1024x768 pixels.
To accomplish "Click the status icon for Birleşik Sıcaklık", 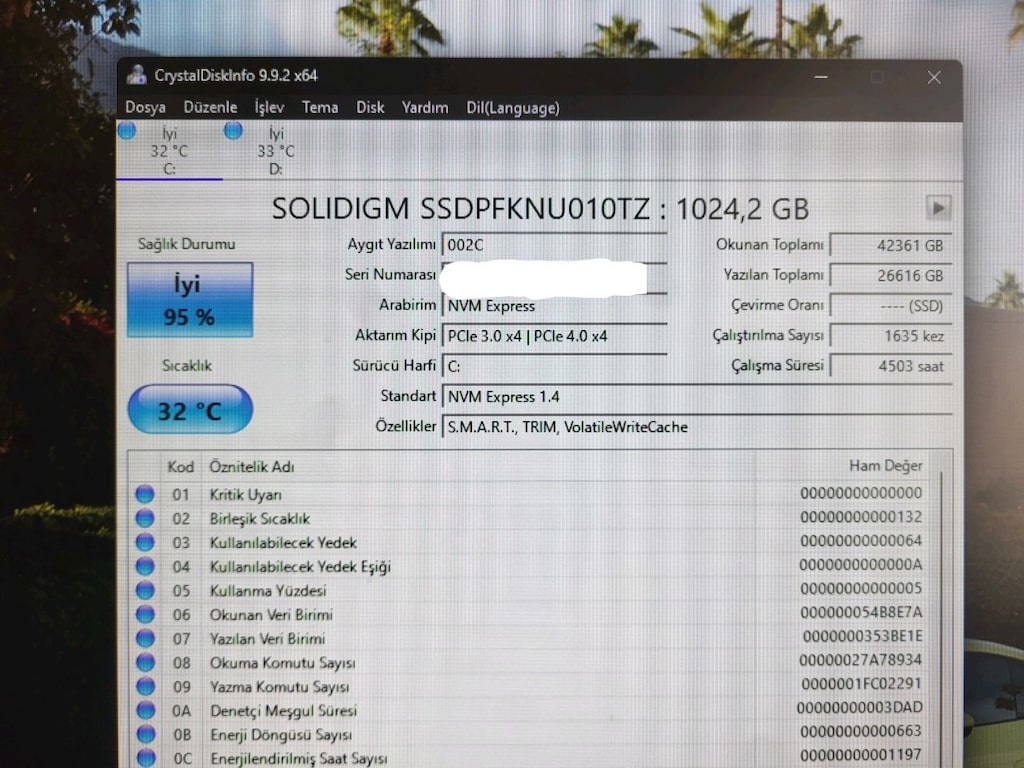I will 145,519.
